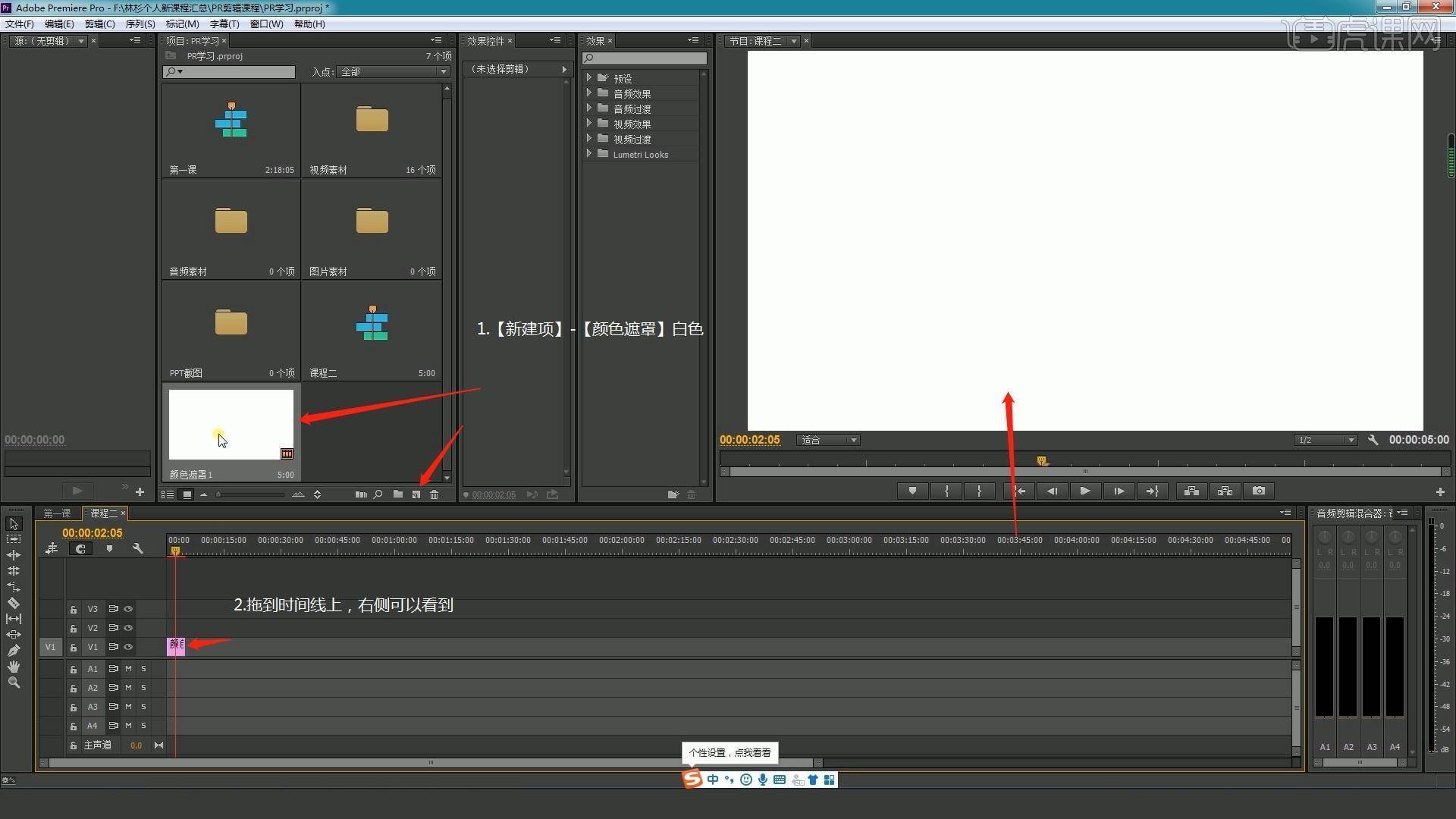Screen dimensions: 1456x819
Task: Open the 文件(F) menu
Action: pyautogui.click(x=20, y=24)
